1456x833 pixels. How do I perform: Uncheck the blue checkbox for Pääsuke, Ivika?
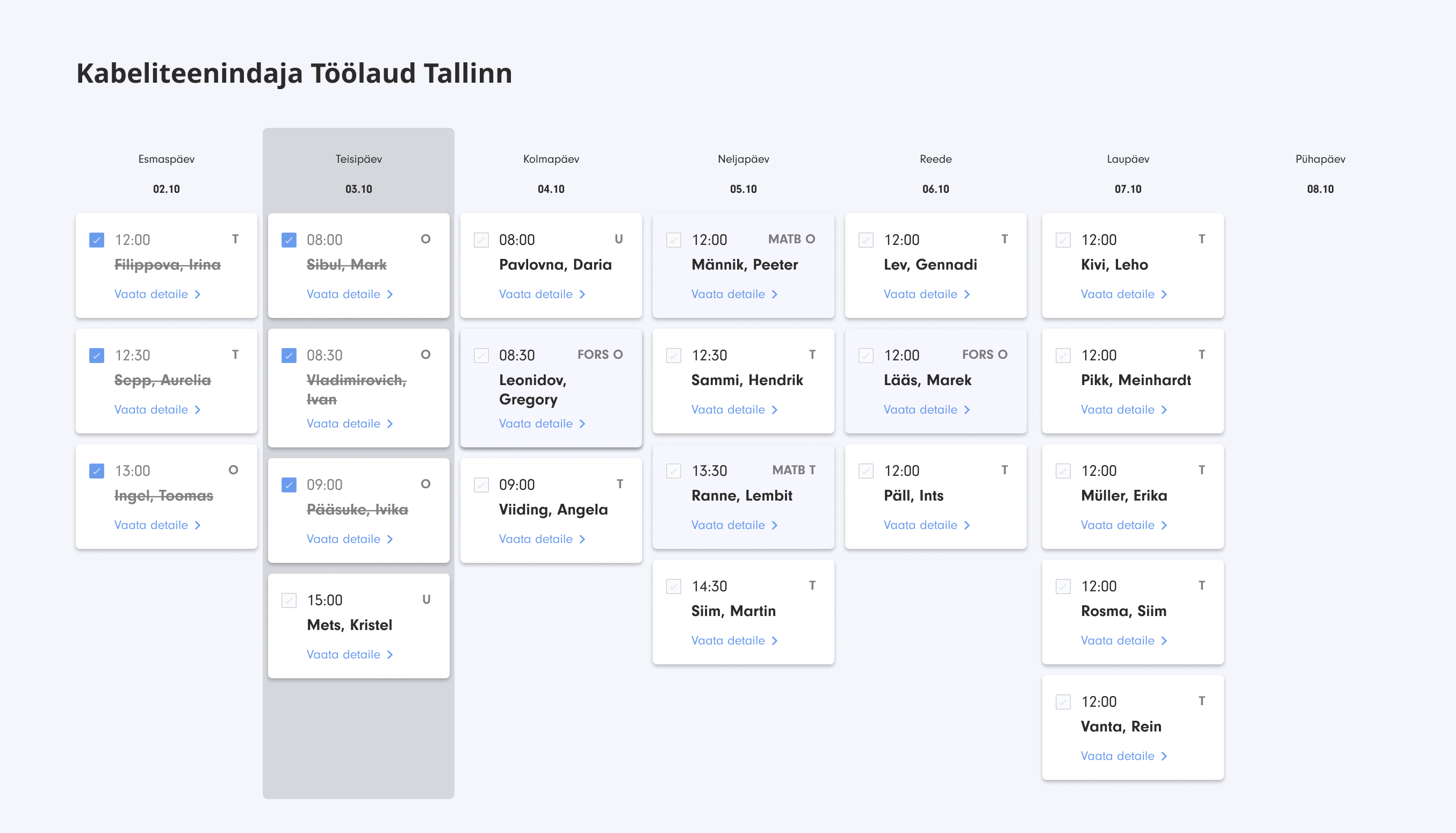pyautogui.click(x=289, y=484)
